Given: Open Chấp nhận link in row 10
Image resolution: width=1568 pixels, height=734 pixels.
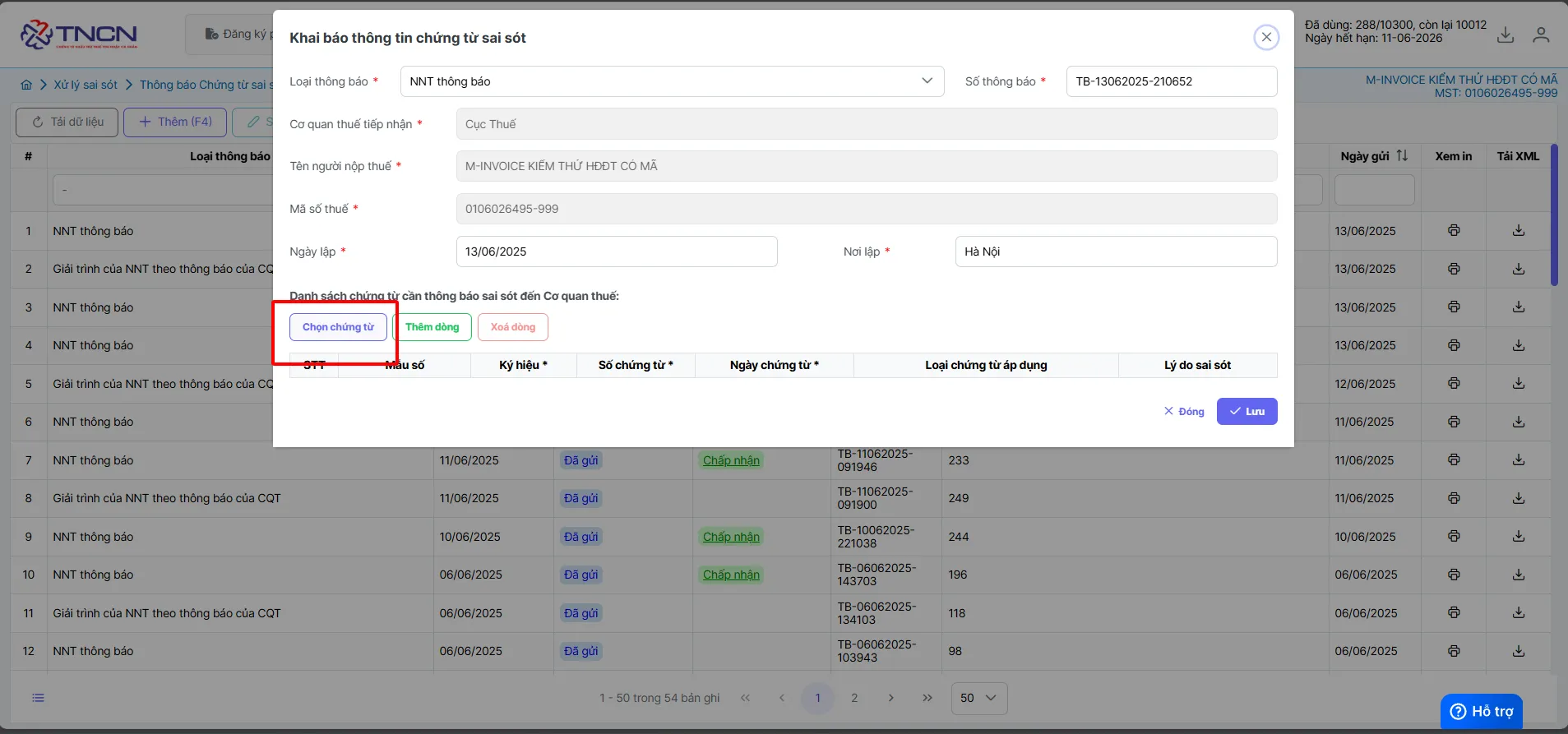Looking at the screenshot, I should tap(731, 575).
